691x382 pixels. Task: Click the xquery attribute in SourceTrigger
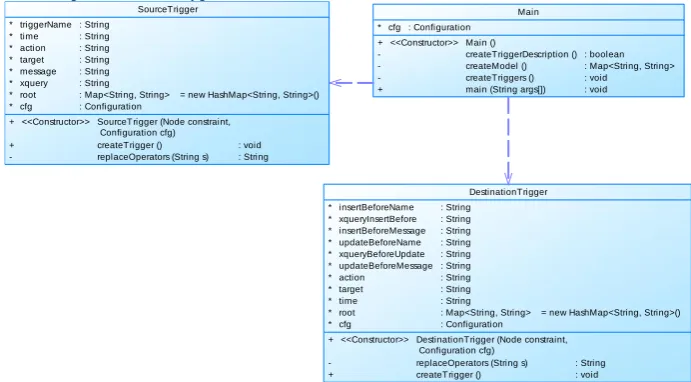[x=33, y=83]
